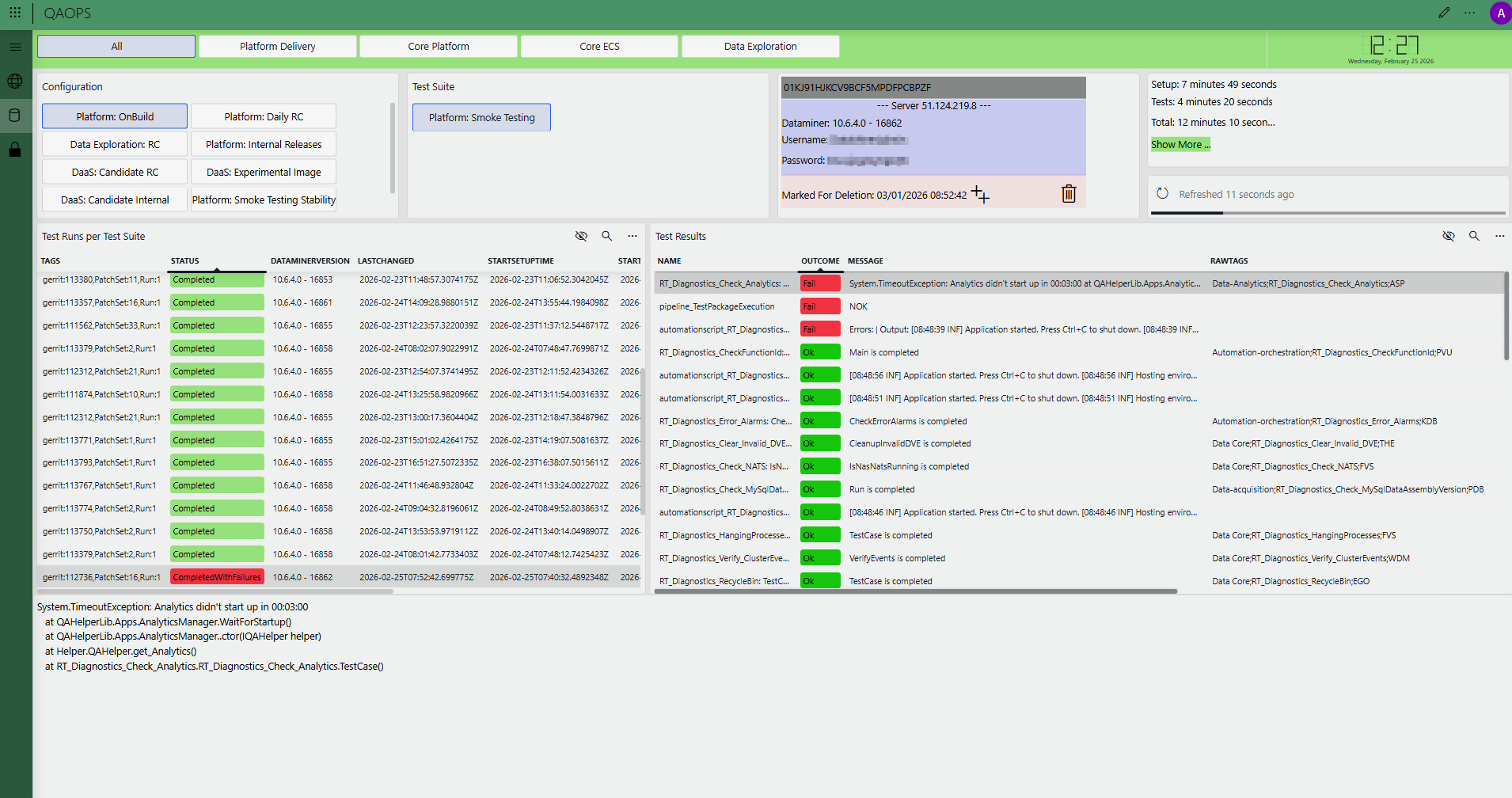Click the Show More link in the summary panel
1512x798 pixels.
pyautogui.click(x=1180, y=143)
